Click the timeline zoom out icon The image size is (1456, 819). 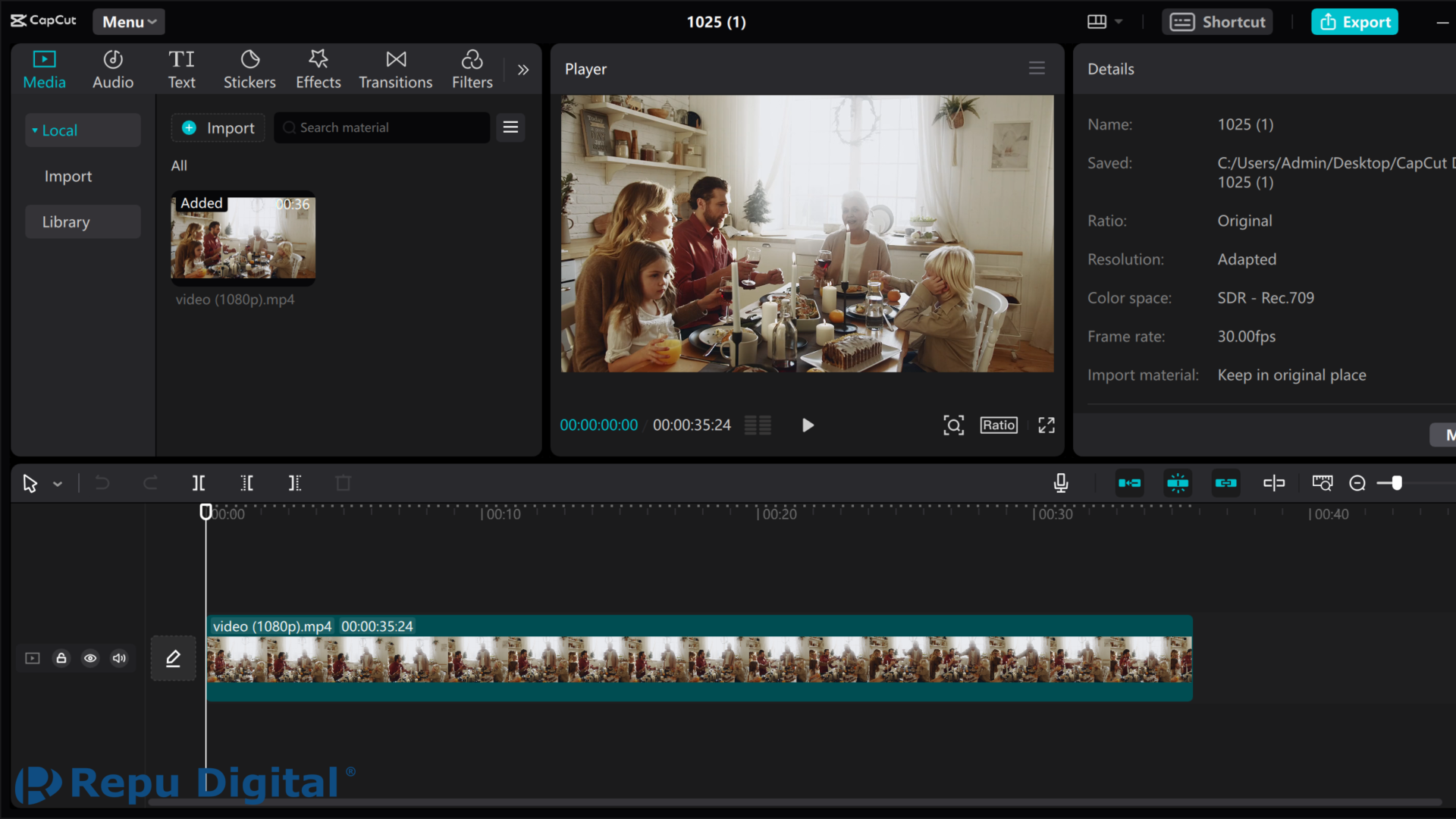point(1357,483)
